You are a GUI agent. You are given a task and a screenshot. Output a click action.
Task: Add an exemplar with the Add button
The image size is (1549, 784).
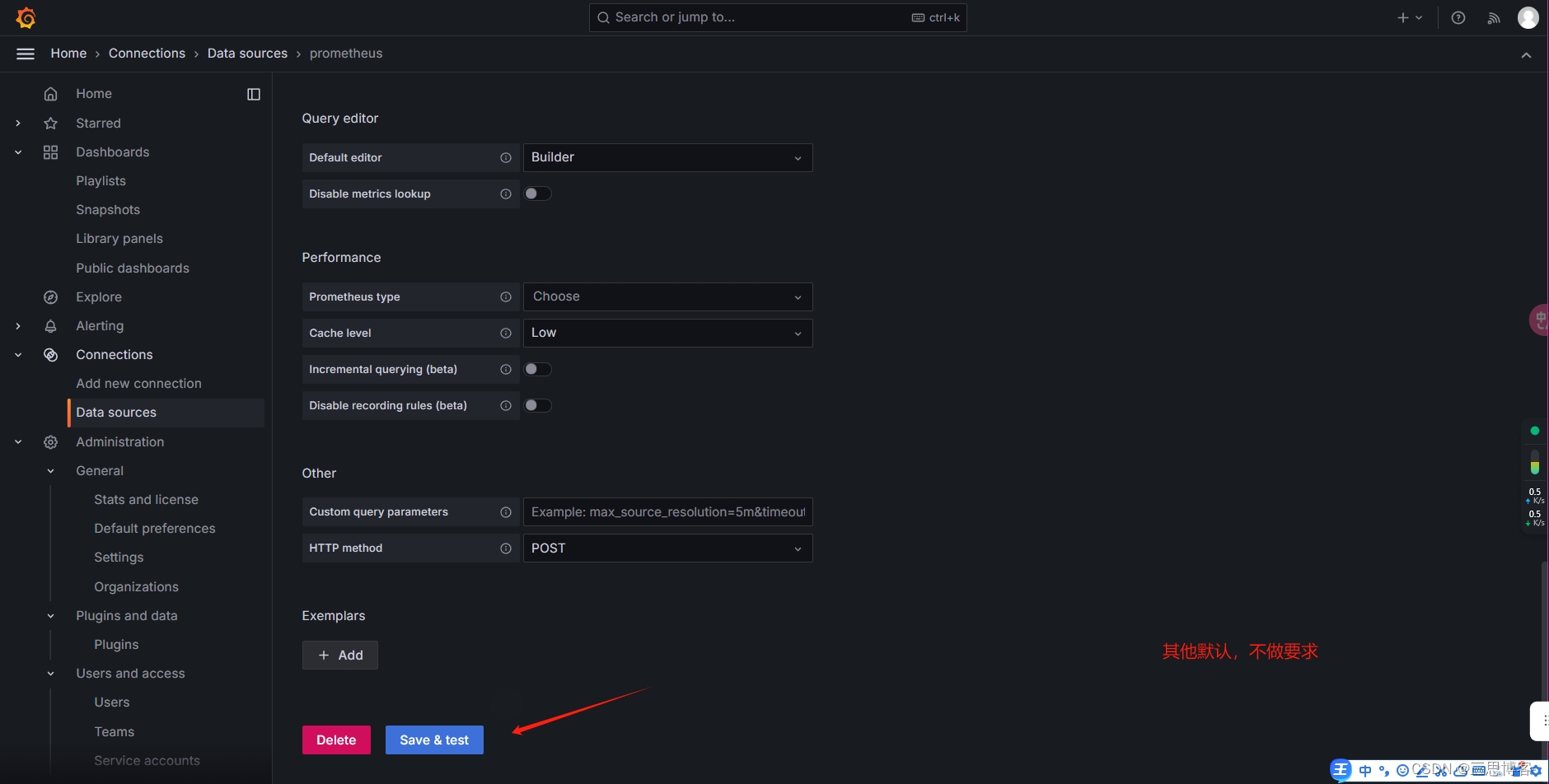[x=340, y=656]
